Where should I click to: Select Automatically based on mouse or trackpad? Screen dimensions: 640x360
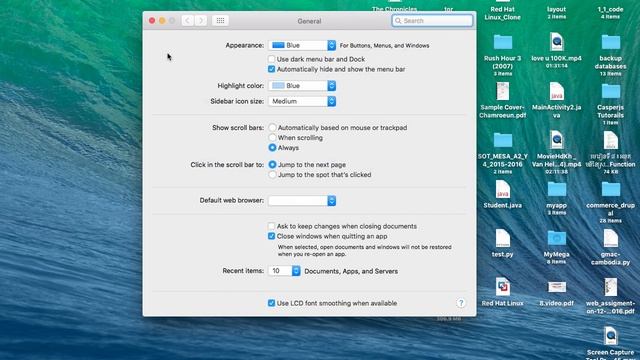[x=272, y=128]
